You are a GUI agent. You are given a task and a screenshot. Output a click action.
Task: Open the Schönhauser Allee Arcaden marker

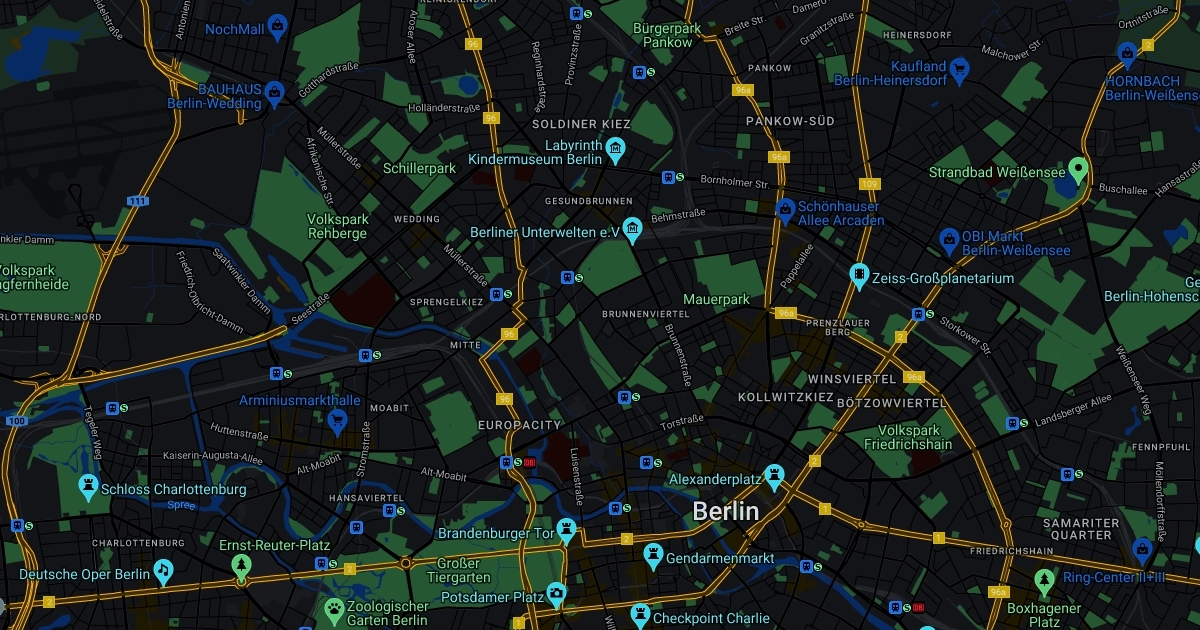pyautogui.click(x=786, y=210)
